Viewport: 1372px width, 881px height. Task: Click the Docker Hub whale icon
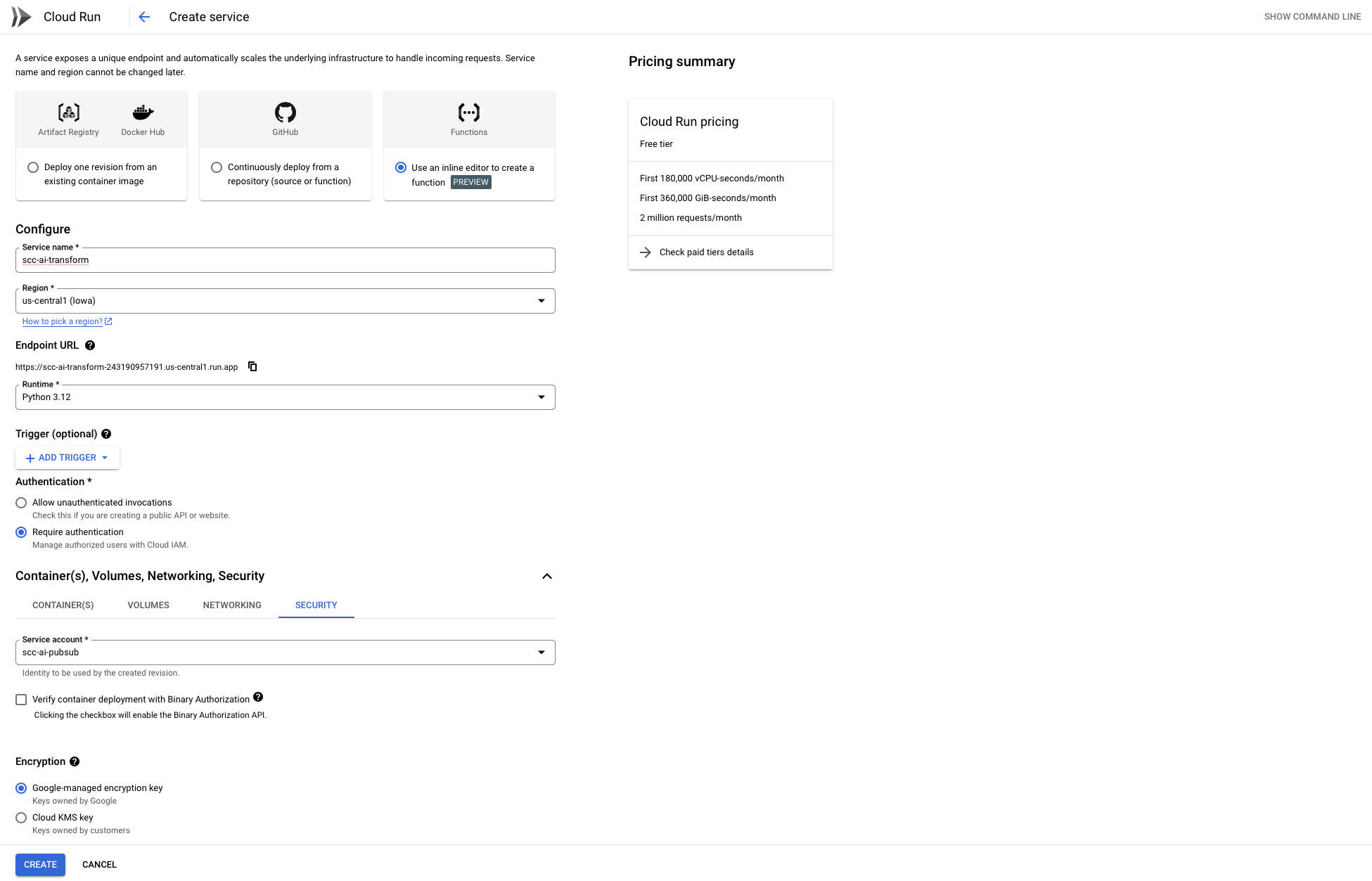[x=143, y=112]
